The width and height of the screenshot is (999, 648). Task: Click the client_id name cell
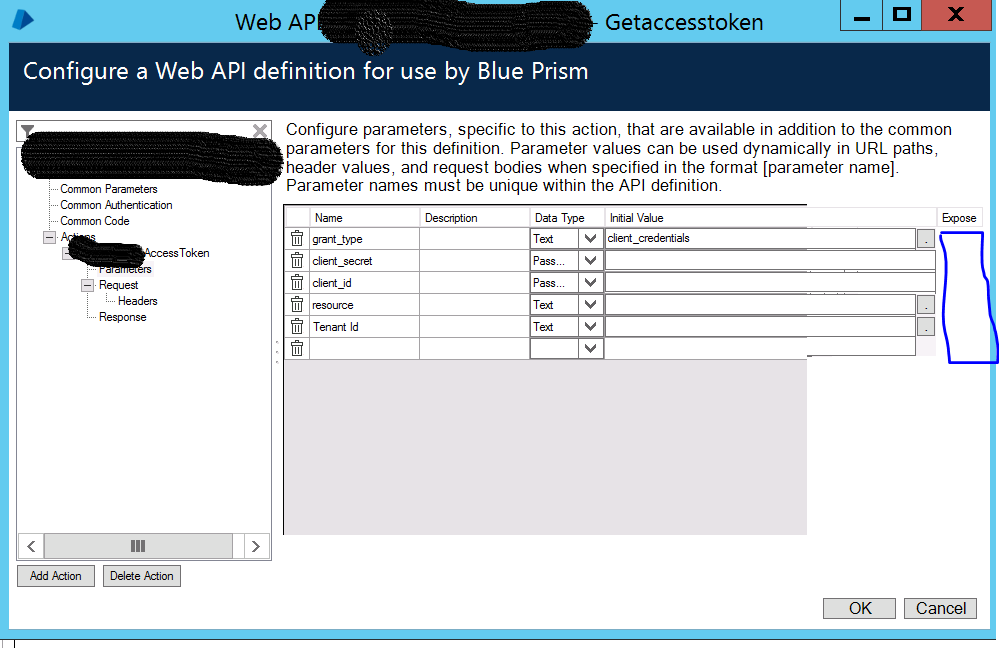point(364,282)
